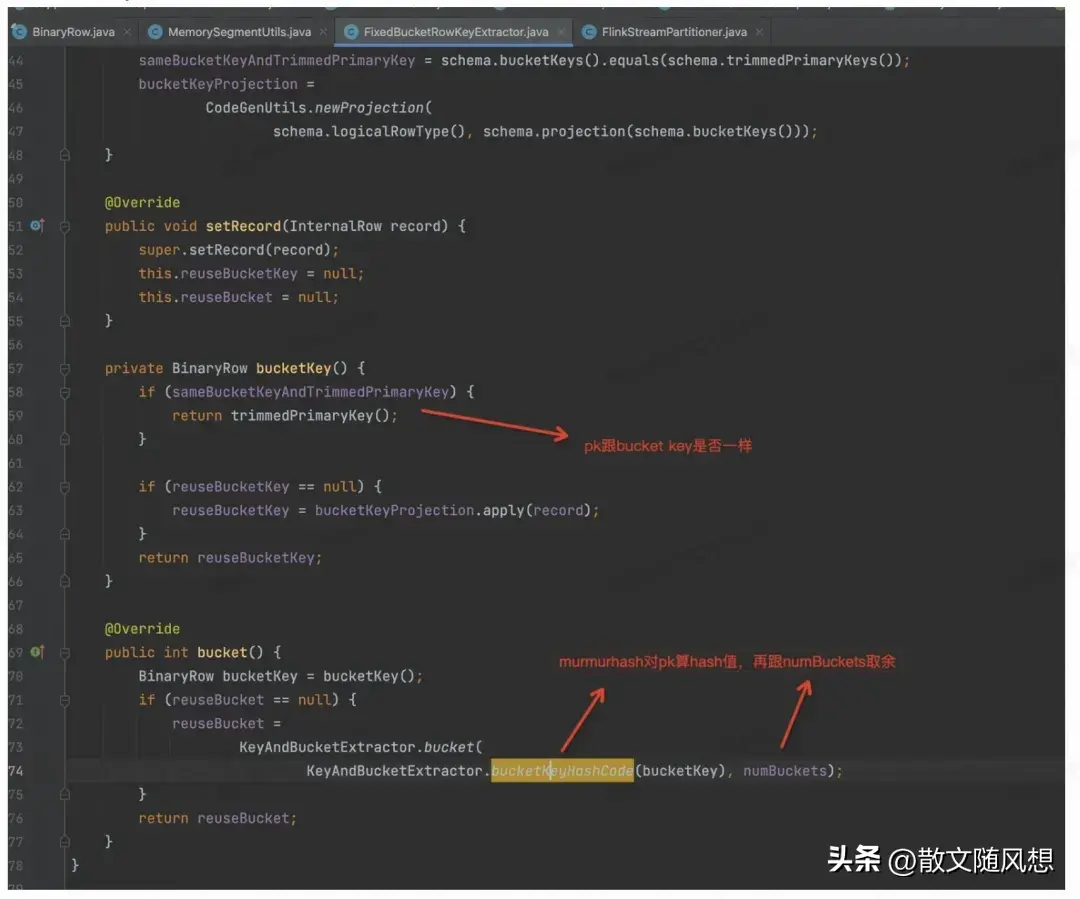The height and width of the screenshot is (899, 1080).
Task: Click 'BinaryRow bucketKey = bucketKey();' assignment
Action: click(280, 676)
